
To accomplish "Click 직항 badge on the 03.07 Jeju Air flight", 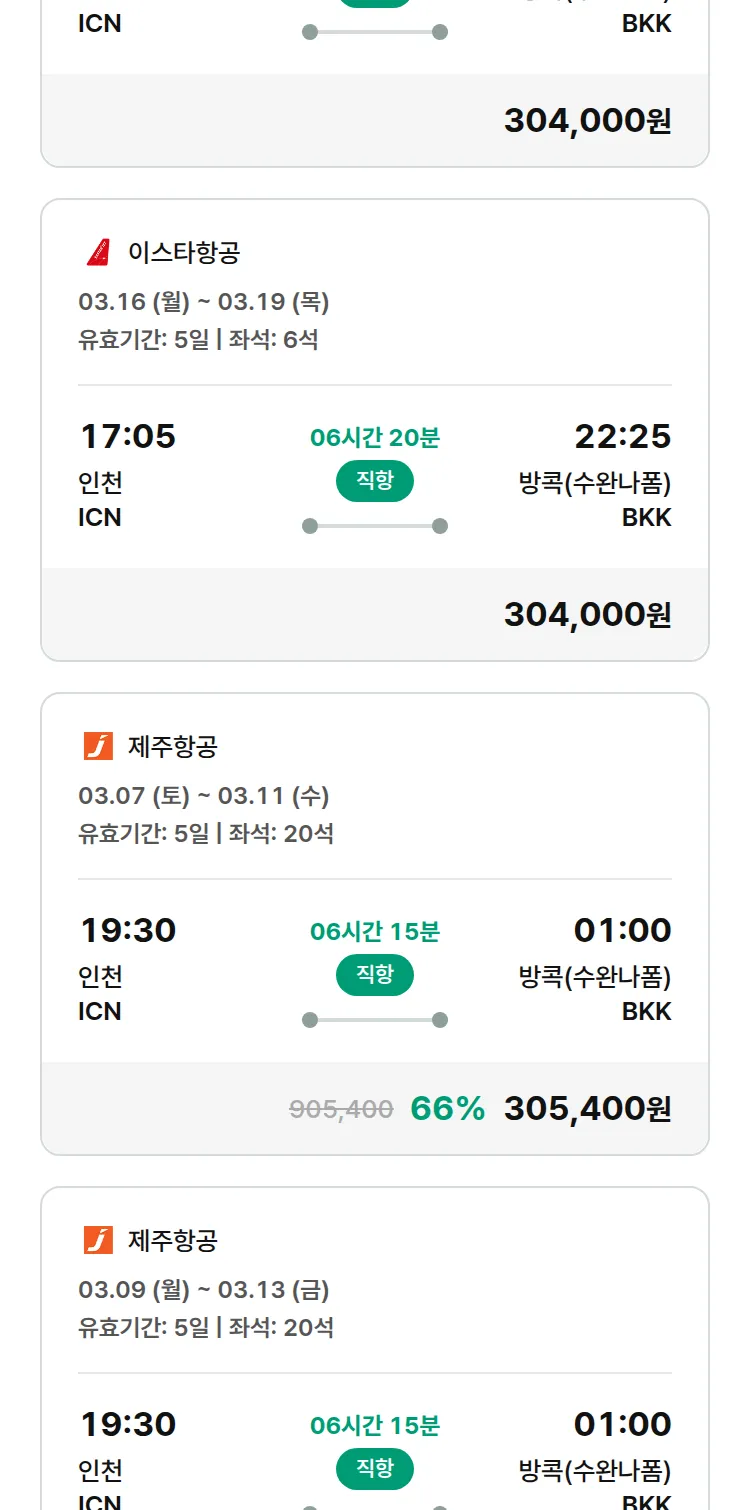I will (x=375, y=975).
